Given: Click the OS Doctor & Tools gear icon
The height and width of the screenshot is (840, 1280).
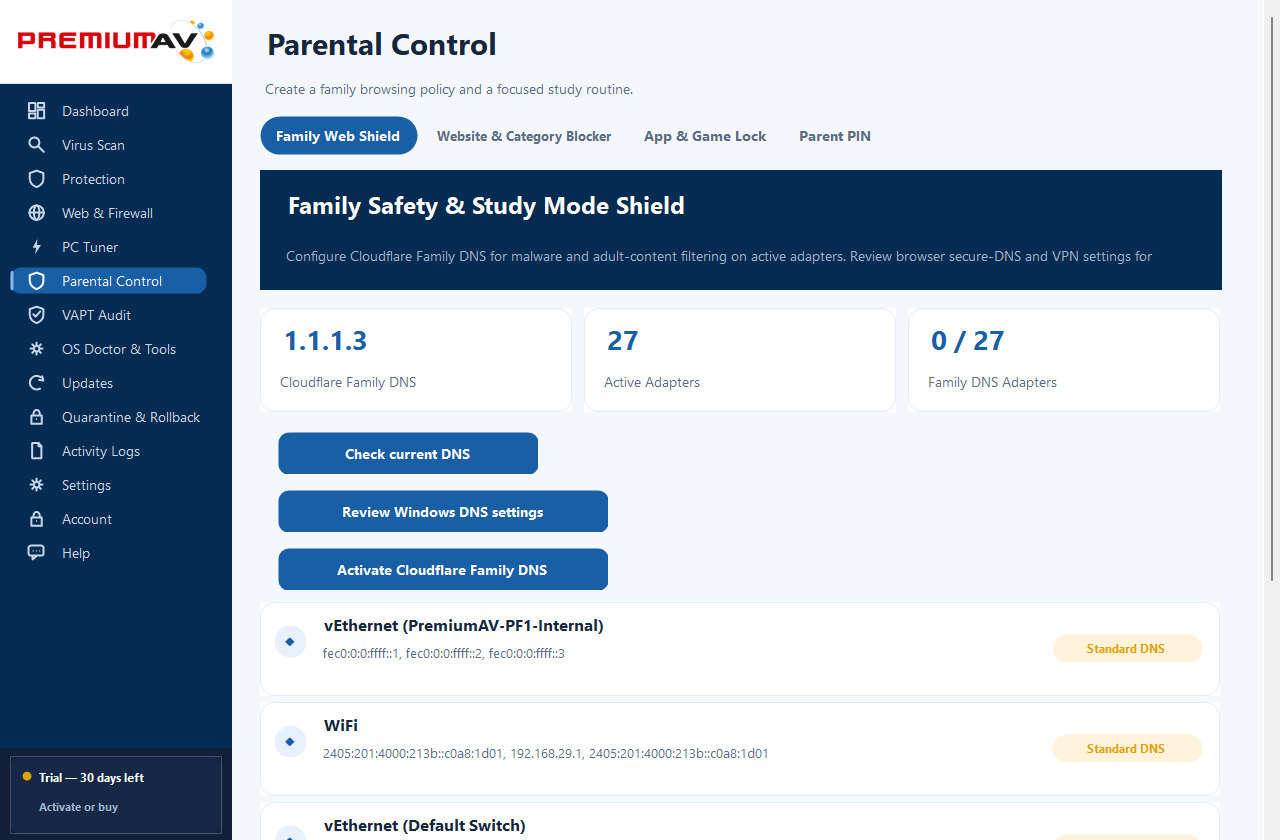Looking at the screenshot, I should (x=37, y=349).
